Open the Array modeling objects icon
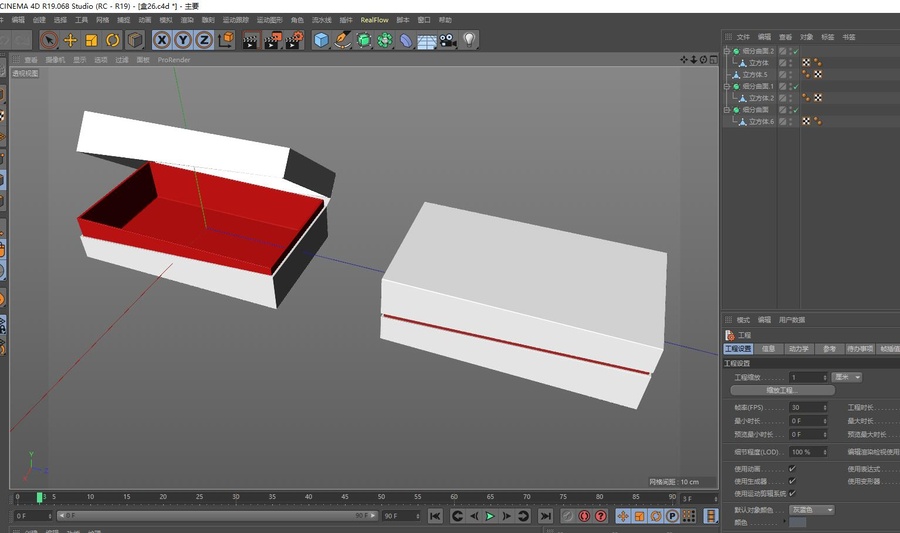 [385, 40]
